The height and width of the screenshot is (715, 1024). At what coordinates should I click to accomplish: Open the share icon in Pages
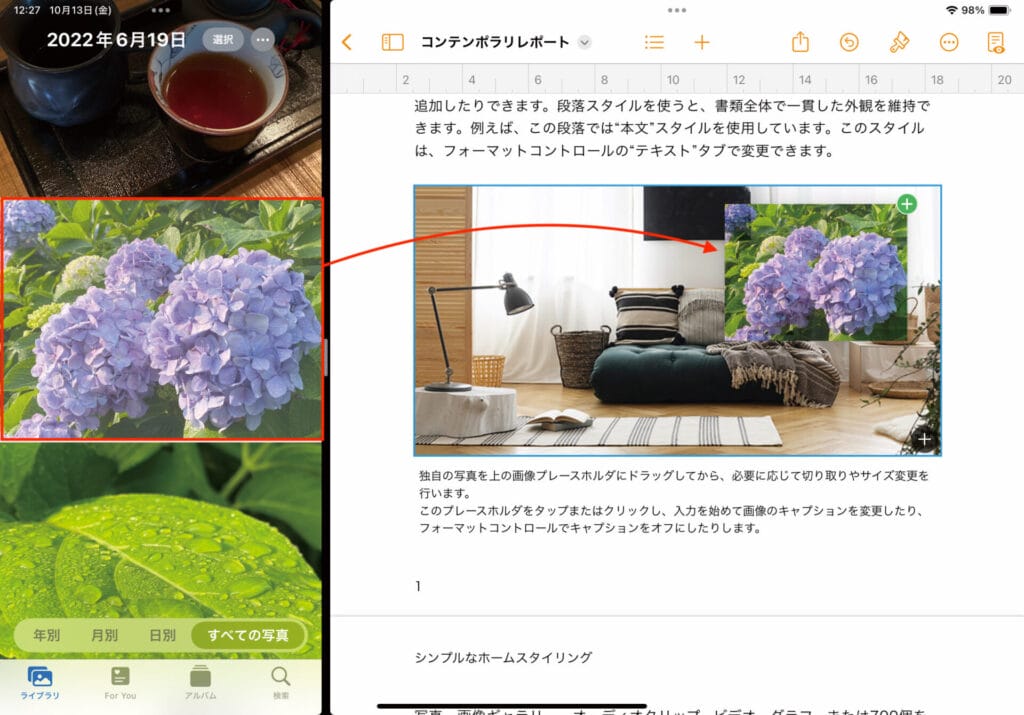(x=800, y=42)
